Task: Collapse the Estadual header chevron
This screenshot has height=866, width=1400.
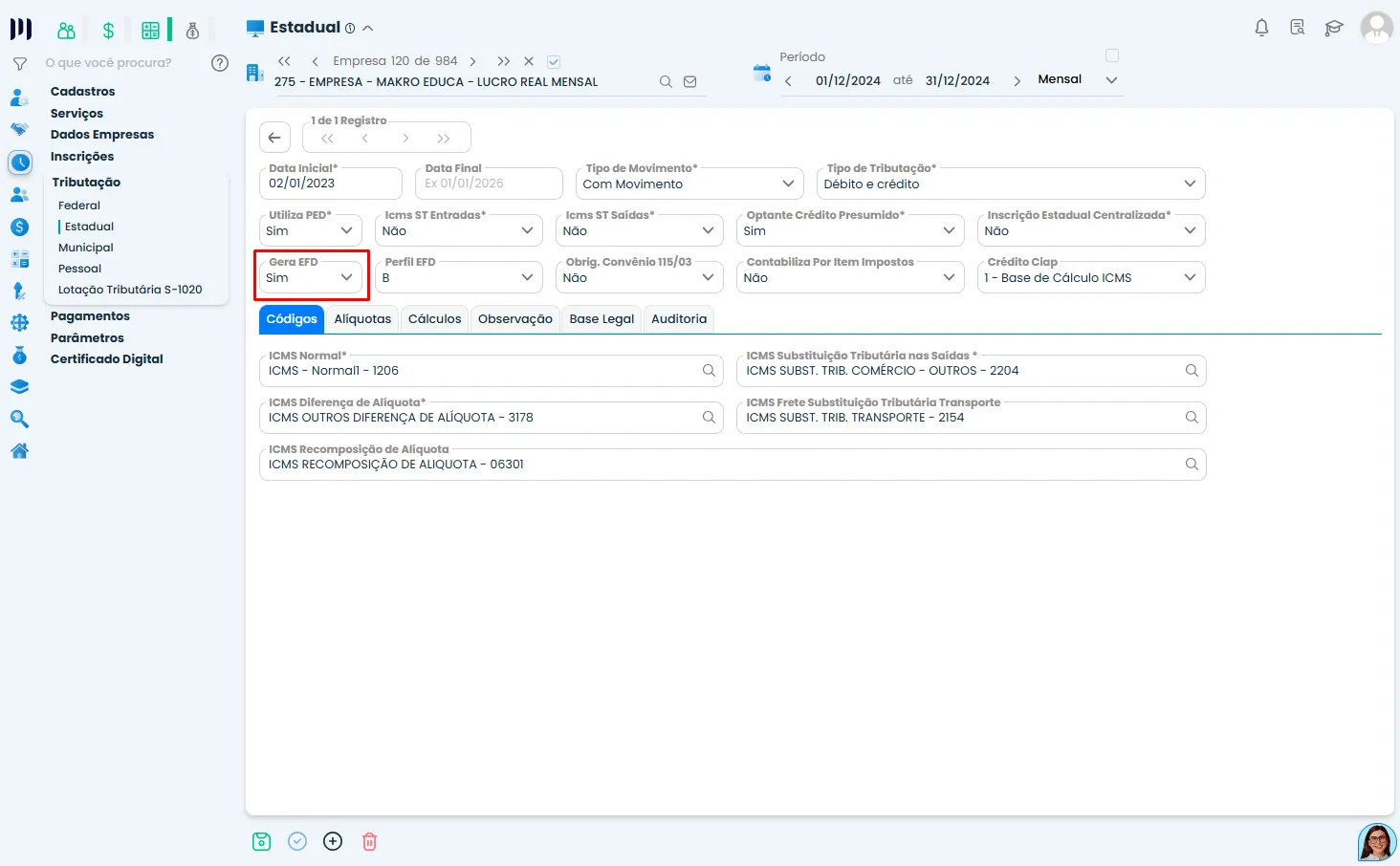Action: coord(368,29)
